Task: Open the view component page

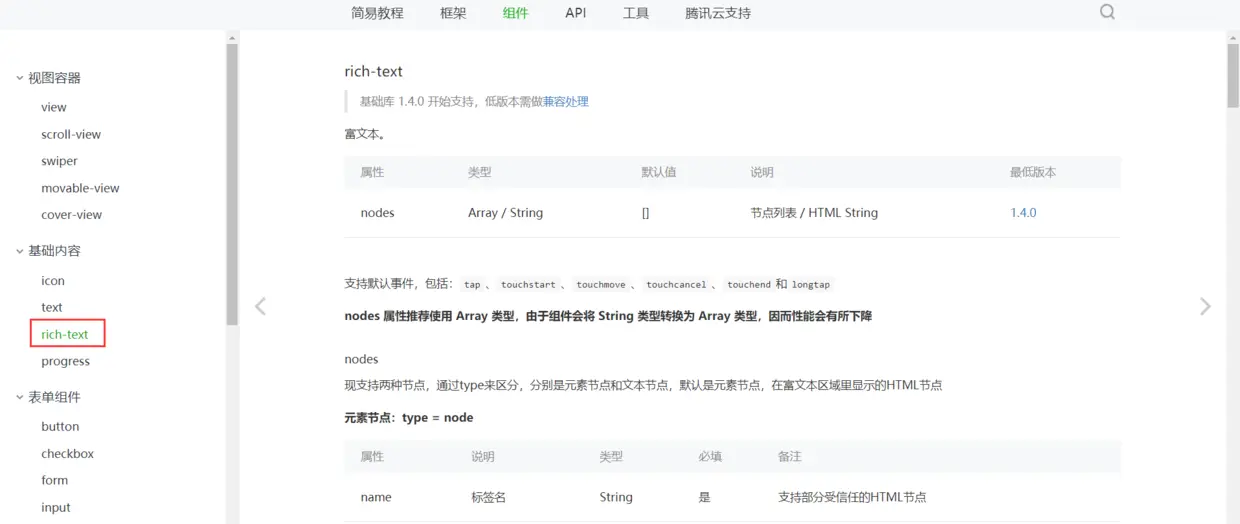Action: click(54, 107)
